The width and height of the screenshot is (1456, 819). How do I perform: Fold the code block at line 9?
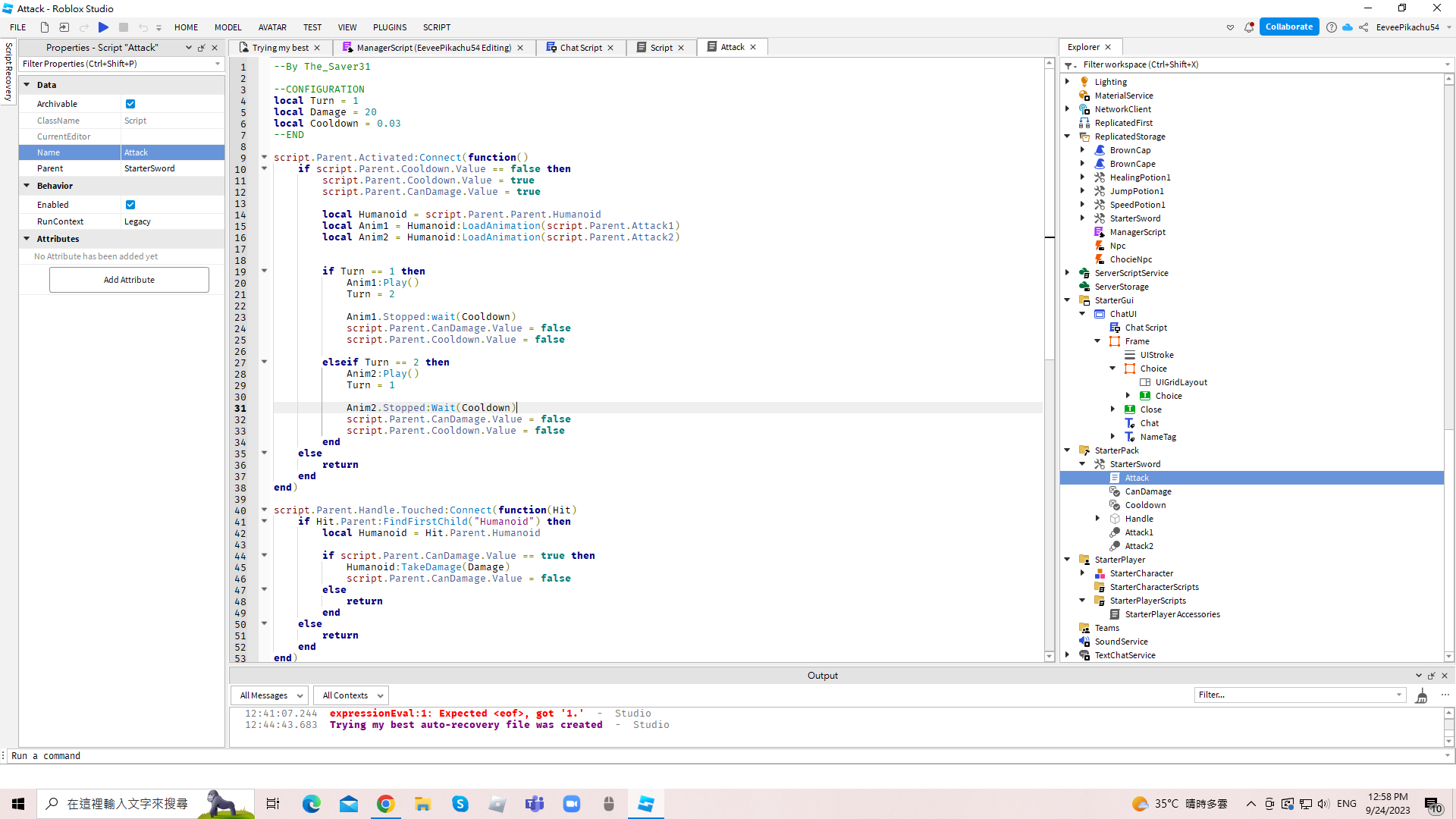(x=265, y=157)
